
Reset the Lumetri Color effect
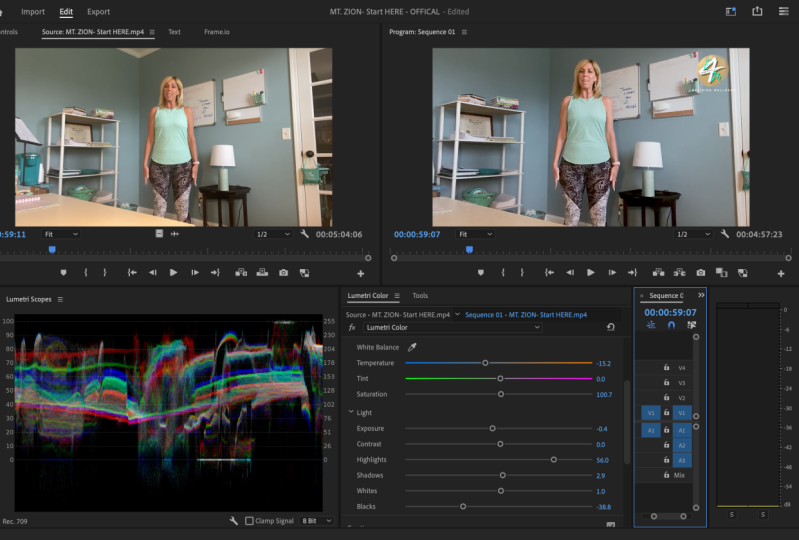[610, 327]
